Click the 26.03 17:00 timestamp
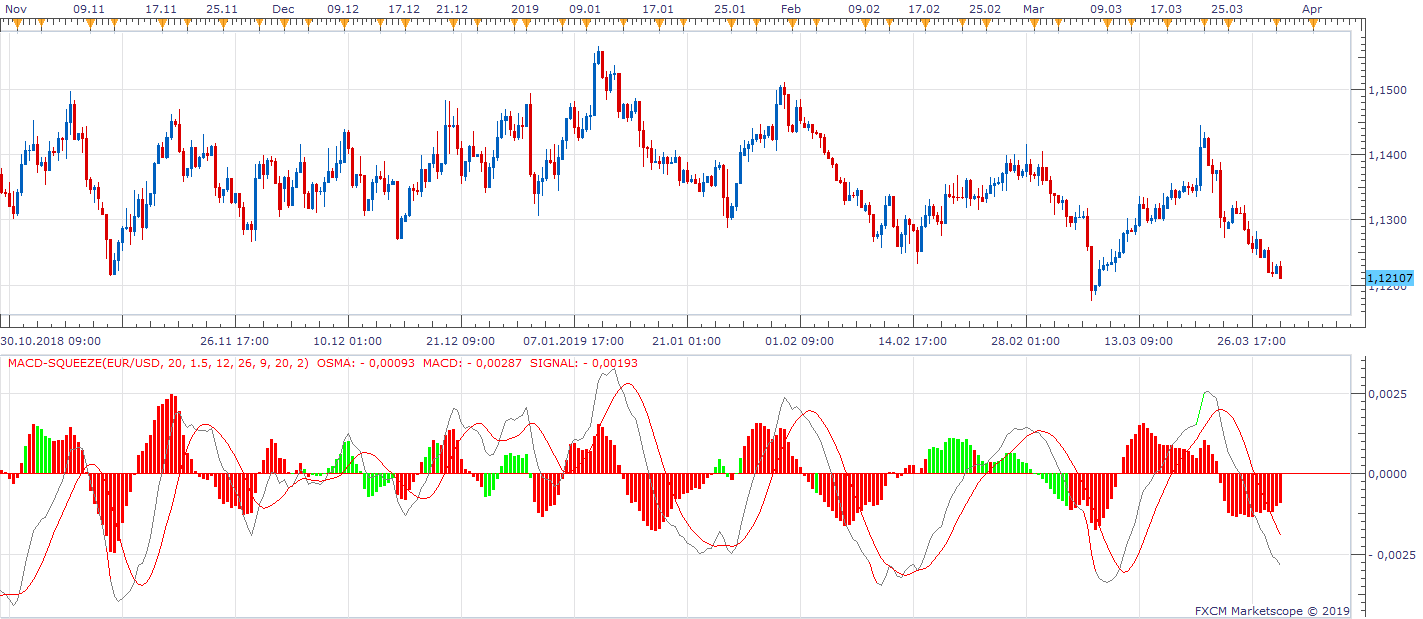The image size is (1423, 619). click(1250, 341)
